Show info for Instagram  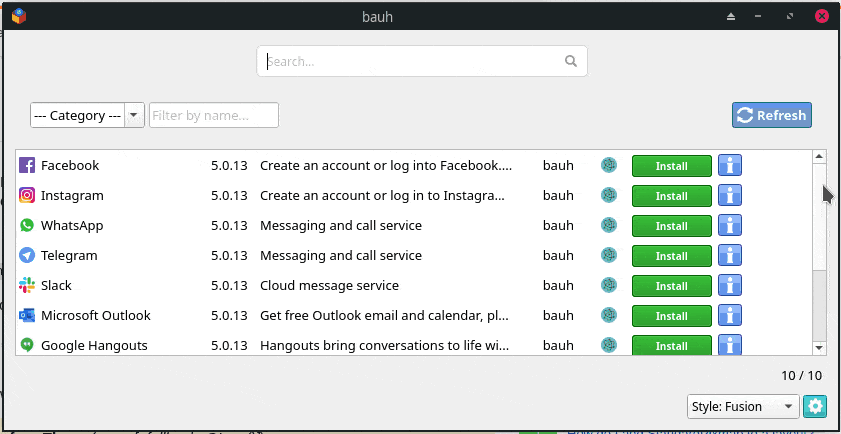[730, 196]
